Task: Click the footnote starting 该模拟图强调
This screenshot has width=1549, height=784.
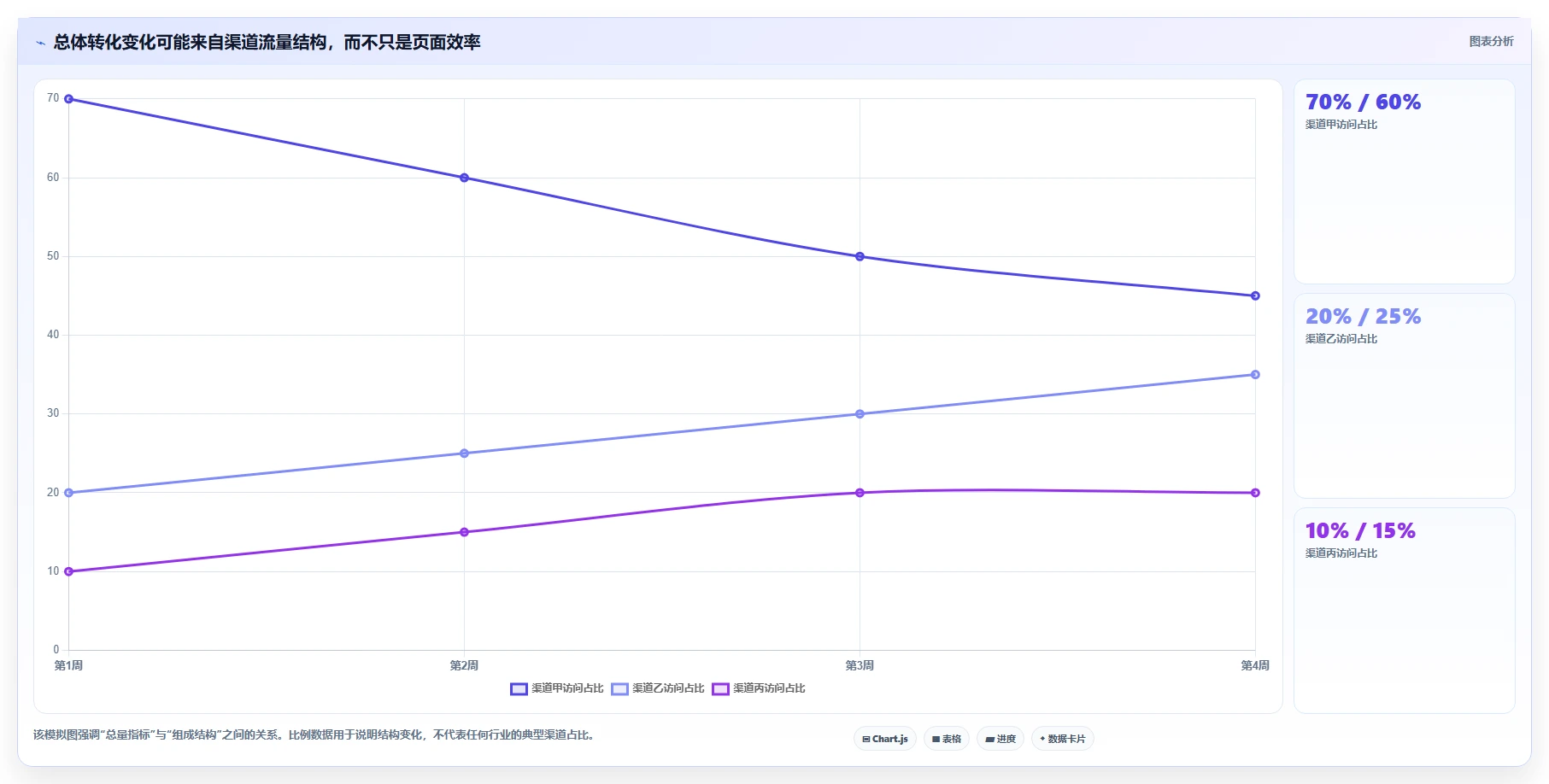Action: tap(314, 734)
